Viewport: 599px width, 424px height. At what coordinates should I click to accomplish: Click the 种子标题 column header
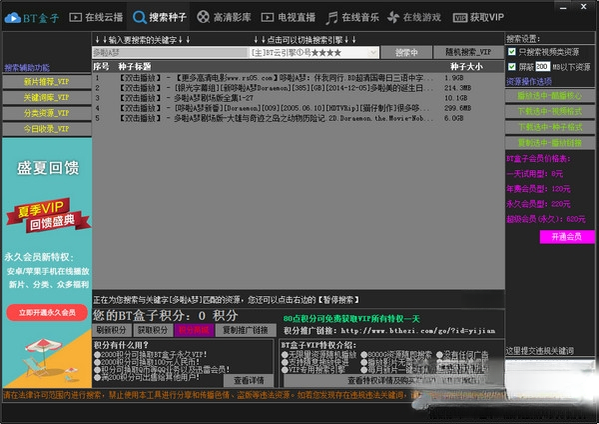pyautogui.click(x=134, y=66)
